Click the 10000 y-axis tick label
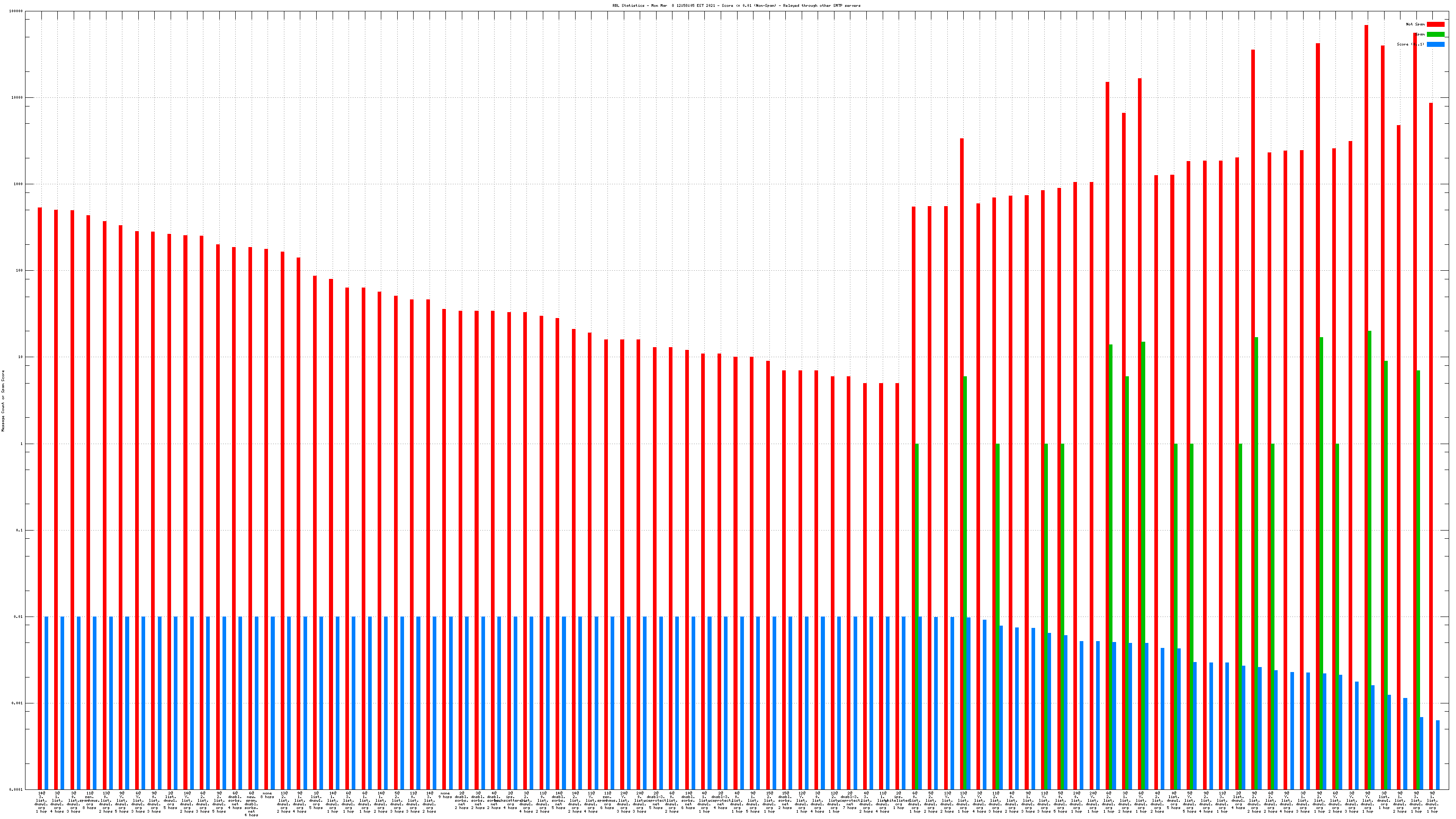1456x819 pixels. click(18, 97)
